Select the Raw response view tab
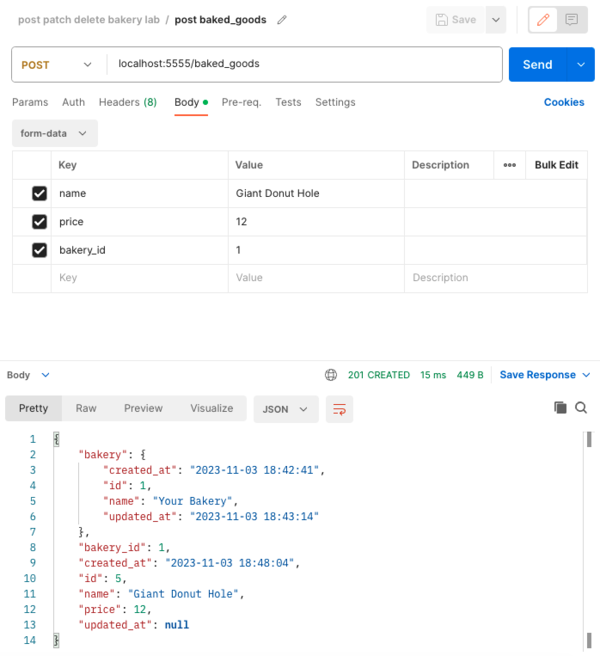Image resolution: width=600 pixels, height=656 pixels. click(86, 408)
